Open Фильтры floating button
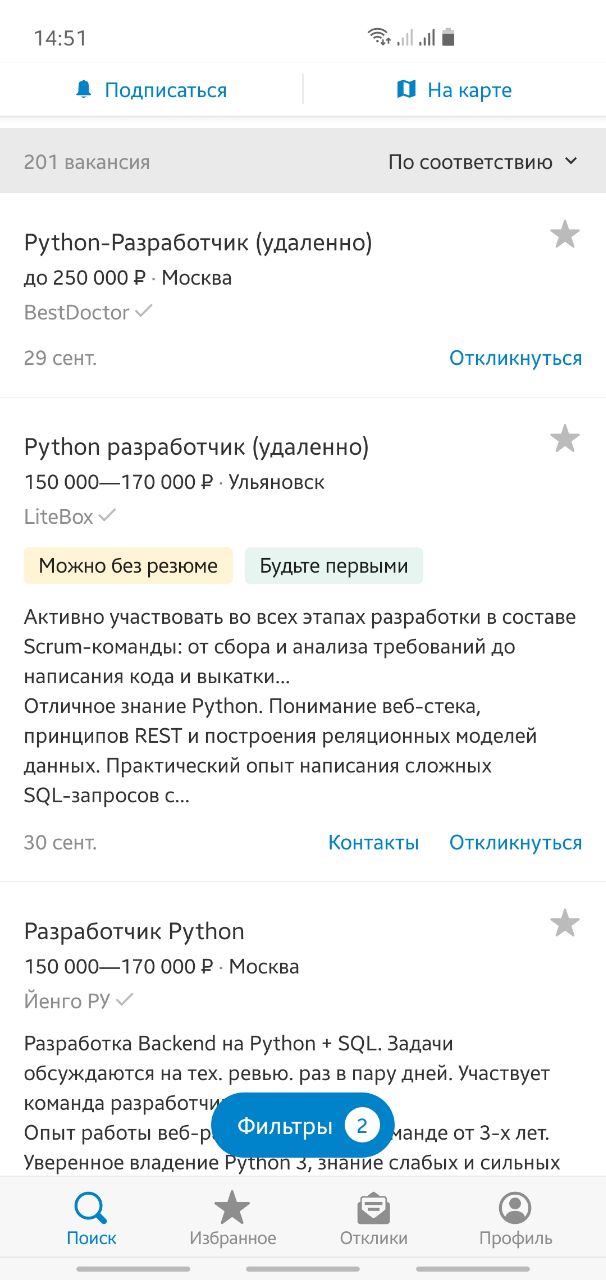The image size is (606, 1280). click(x=303, y=1126)
